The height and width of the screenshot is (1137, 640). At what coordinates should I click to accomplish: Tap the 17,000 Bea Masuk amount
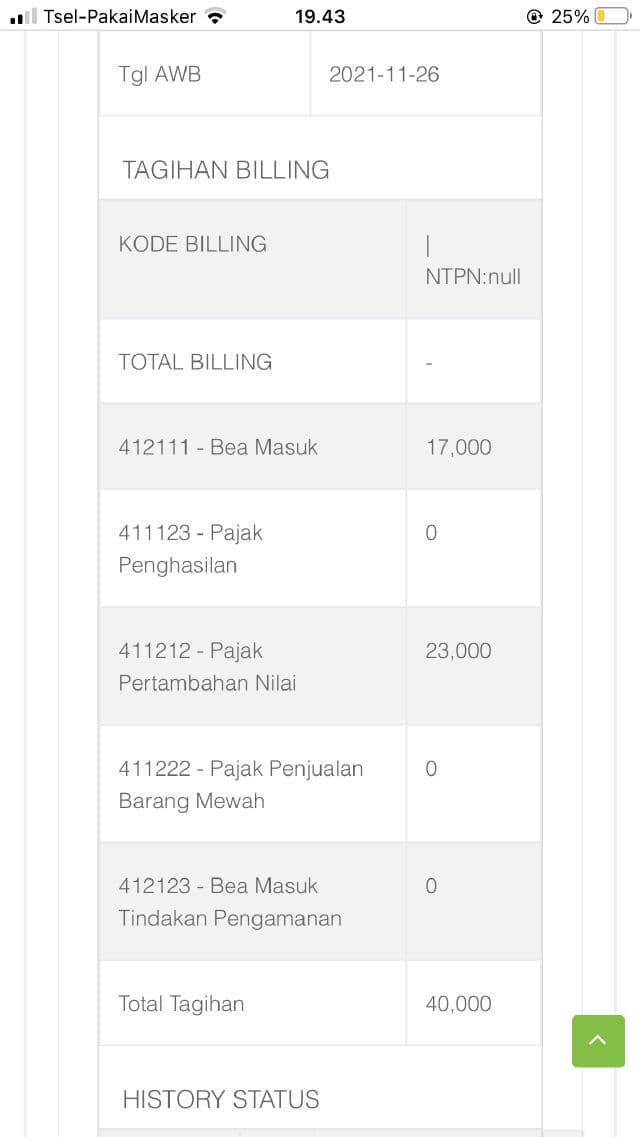coord(459,447)
